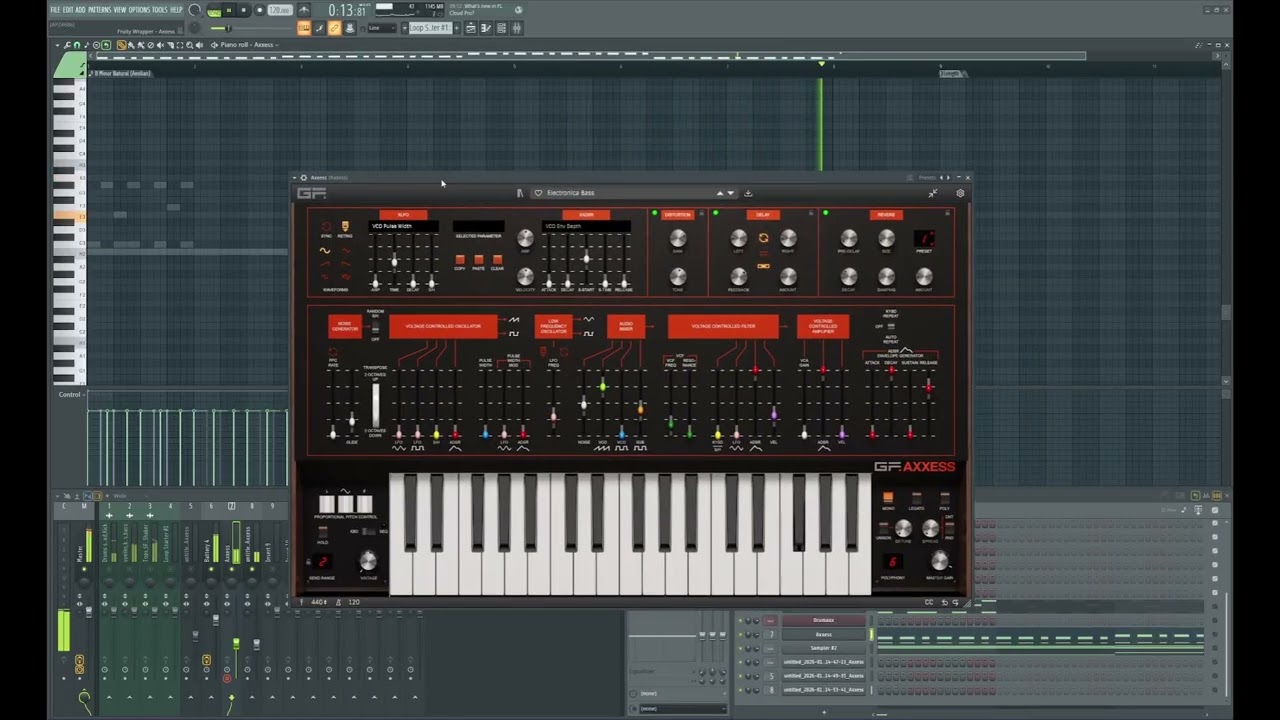Open the VCO Env Depth destination dropdown
The width and height of the screenshot is (1280, 720).
coord(586,227)
